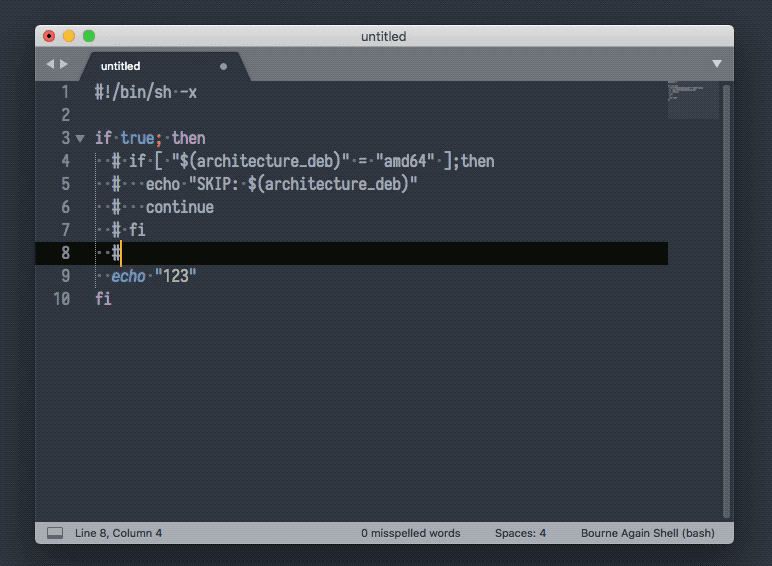Click the next tab right arrow
This screenshot has height=566, width=772.
(x=65, y=64)
